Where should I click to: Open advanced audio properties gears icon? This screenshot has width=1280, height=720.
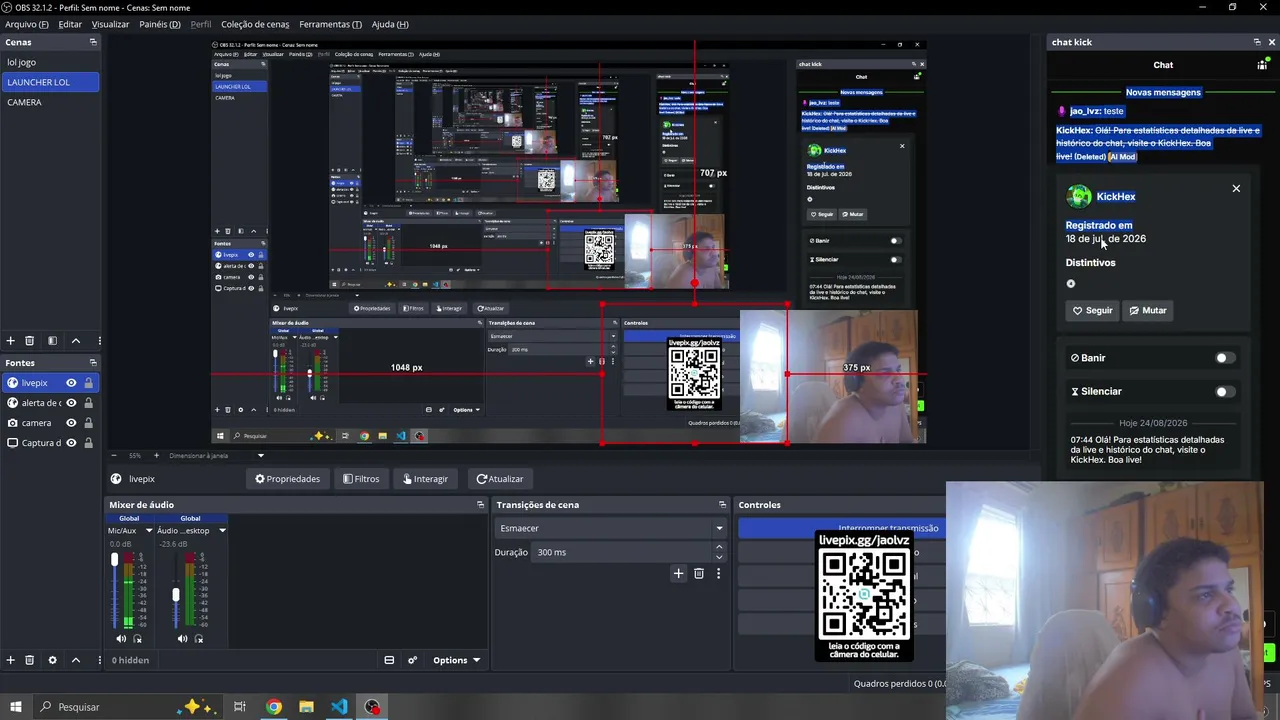(412, 660)
